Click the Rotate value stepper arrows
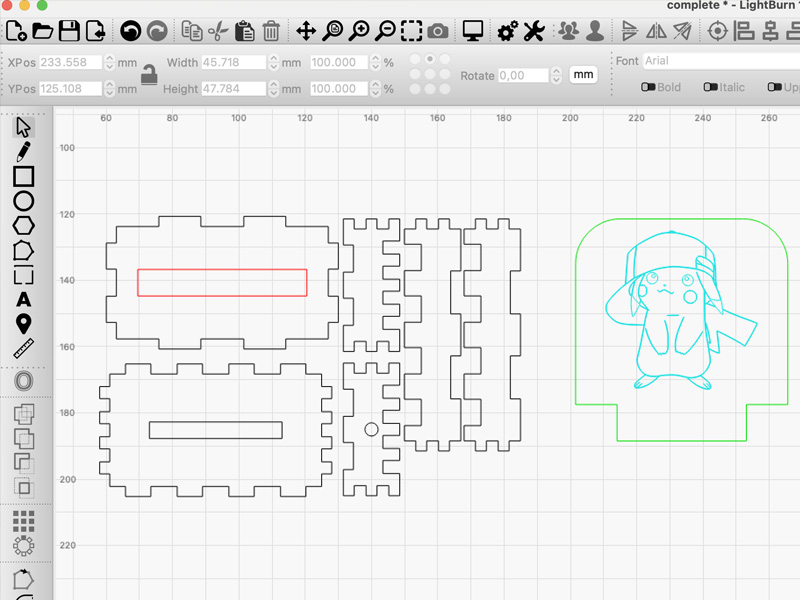800x600 pixels. pos(556,76)
